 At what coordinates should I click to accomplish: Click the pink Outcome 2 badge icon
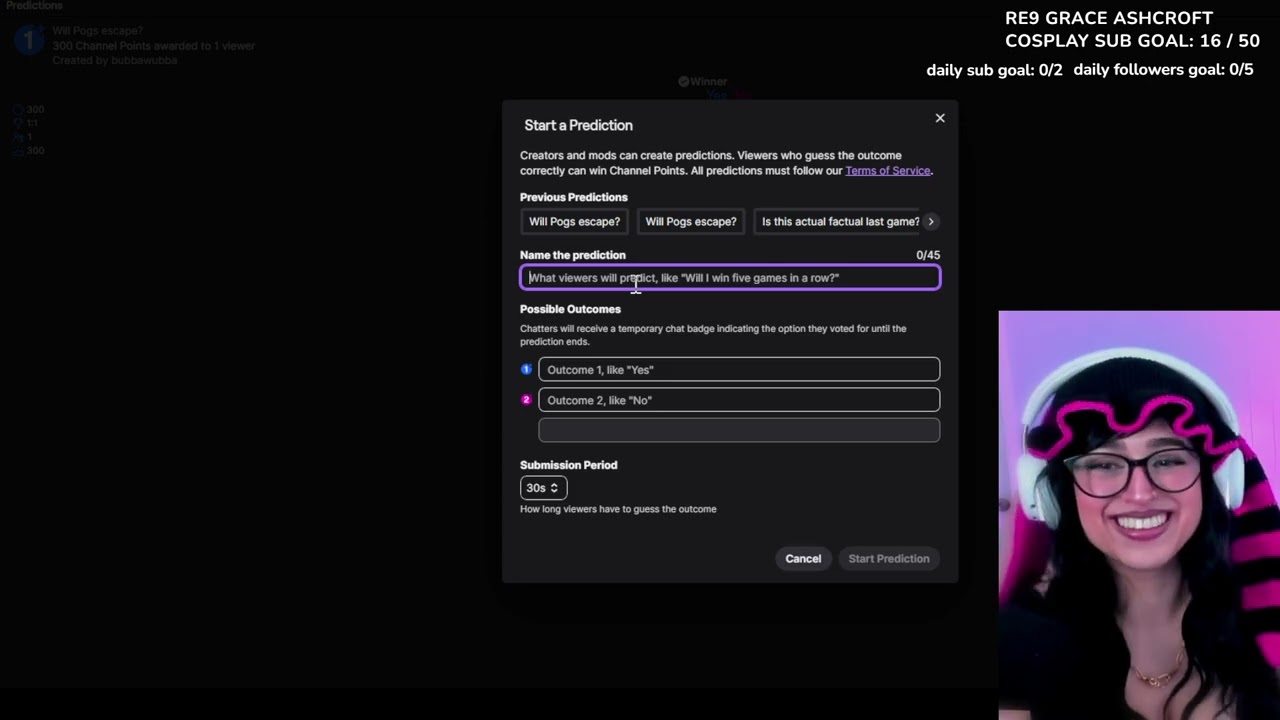point(526,400)
